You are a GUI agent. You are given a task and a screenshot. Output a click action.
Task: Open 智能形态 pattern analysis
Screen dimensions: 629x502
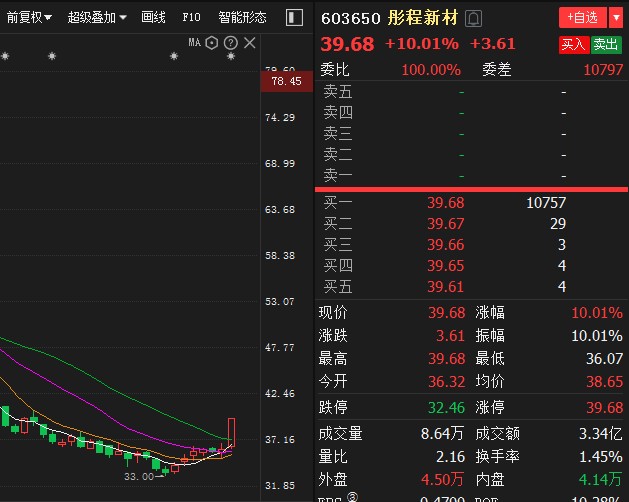tap(242, 17)
